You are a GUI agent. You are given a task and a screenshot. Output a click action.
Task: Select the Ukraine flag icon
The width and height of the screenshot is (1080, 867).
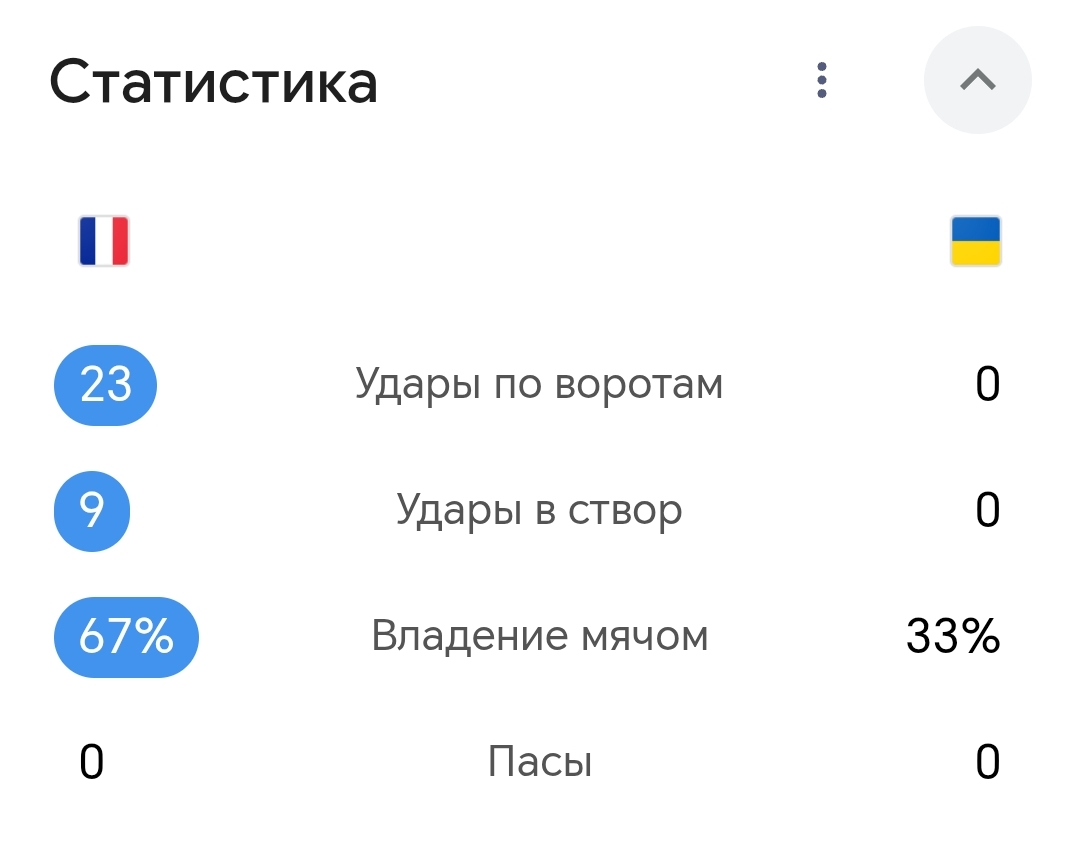(975, 241)
